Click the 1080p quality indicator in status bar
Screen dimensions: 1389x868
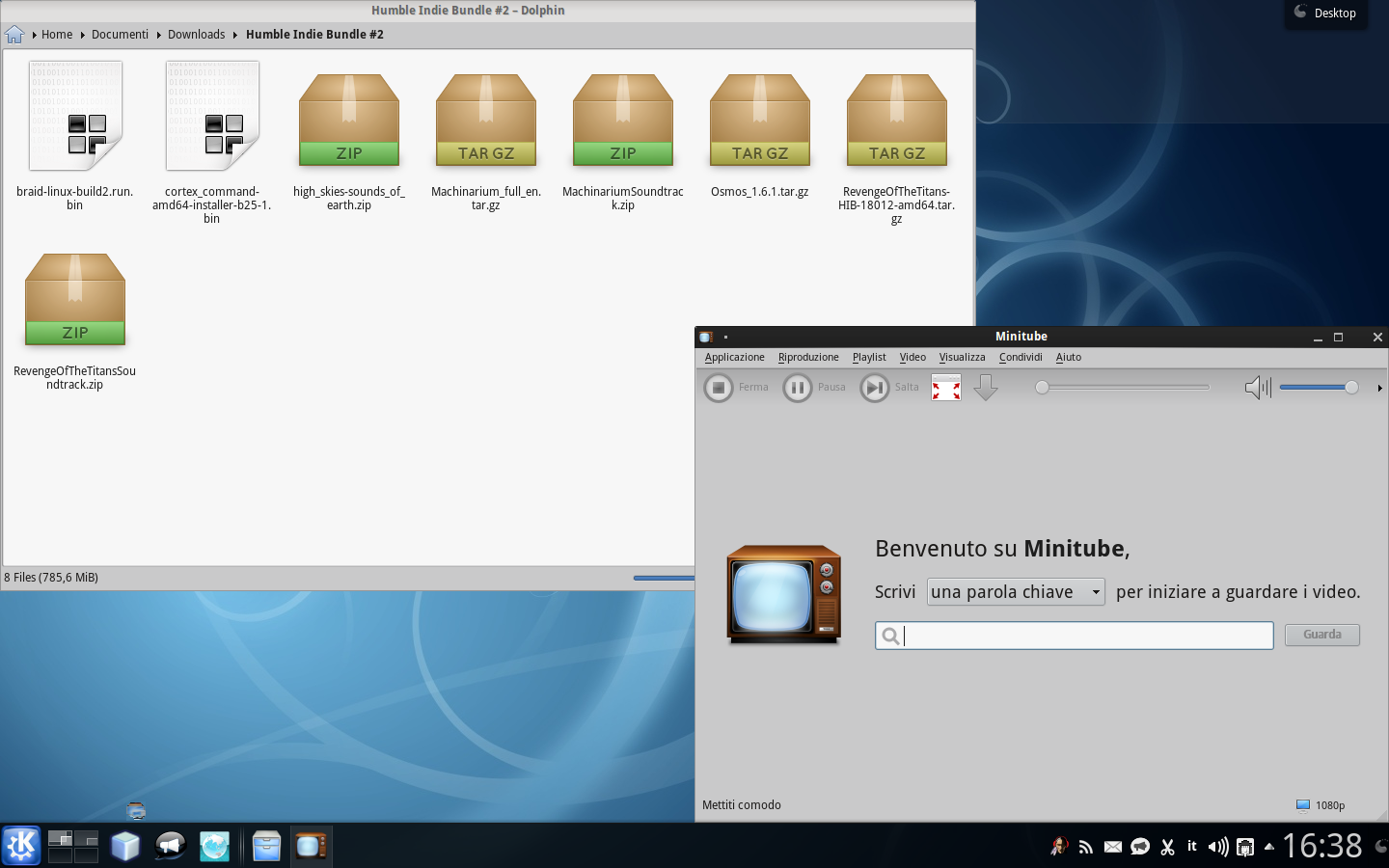pos(1321,805)
